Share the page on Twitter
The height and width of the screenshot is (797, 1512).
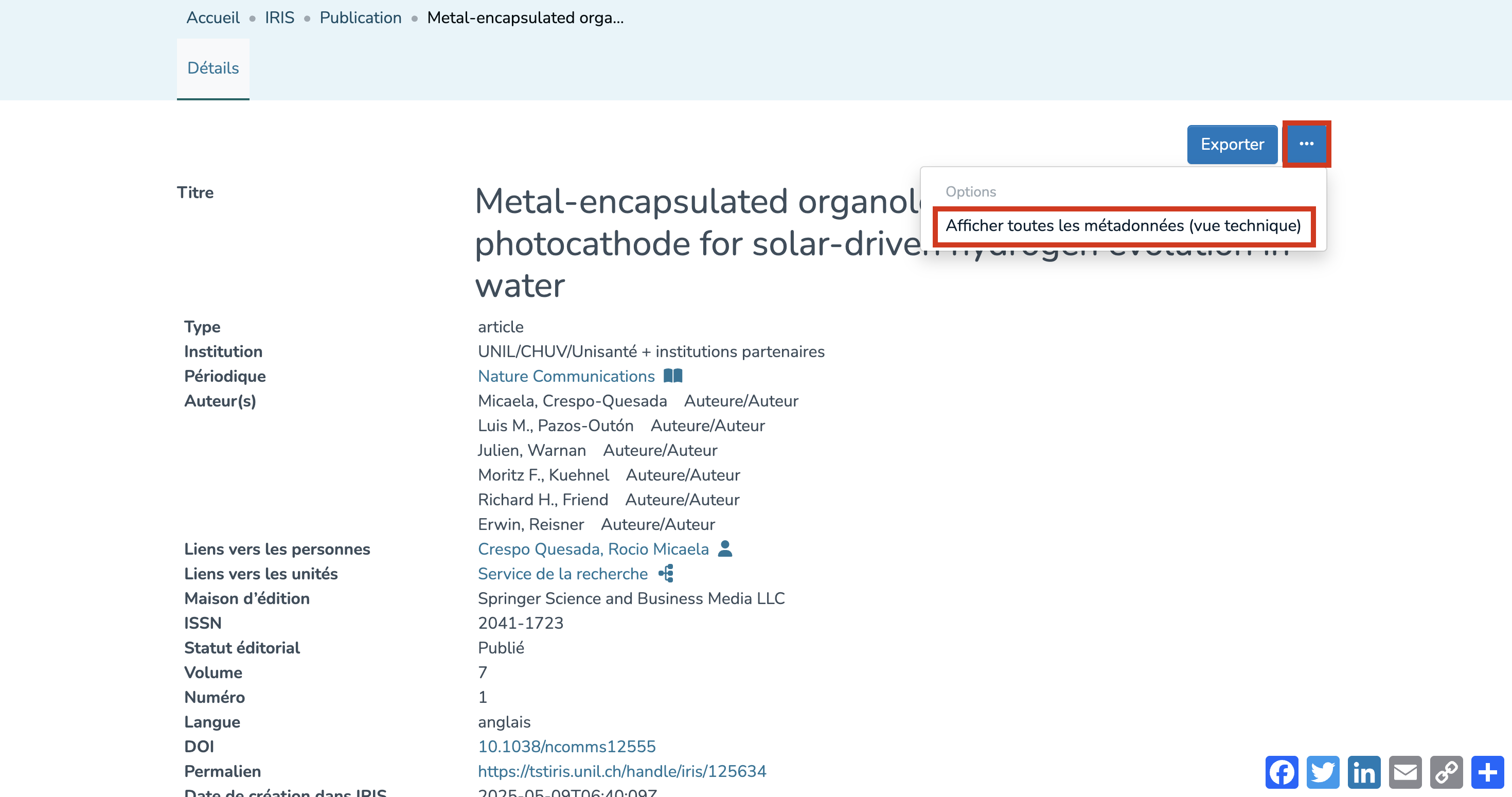point(1322,772)
